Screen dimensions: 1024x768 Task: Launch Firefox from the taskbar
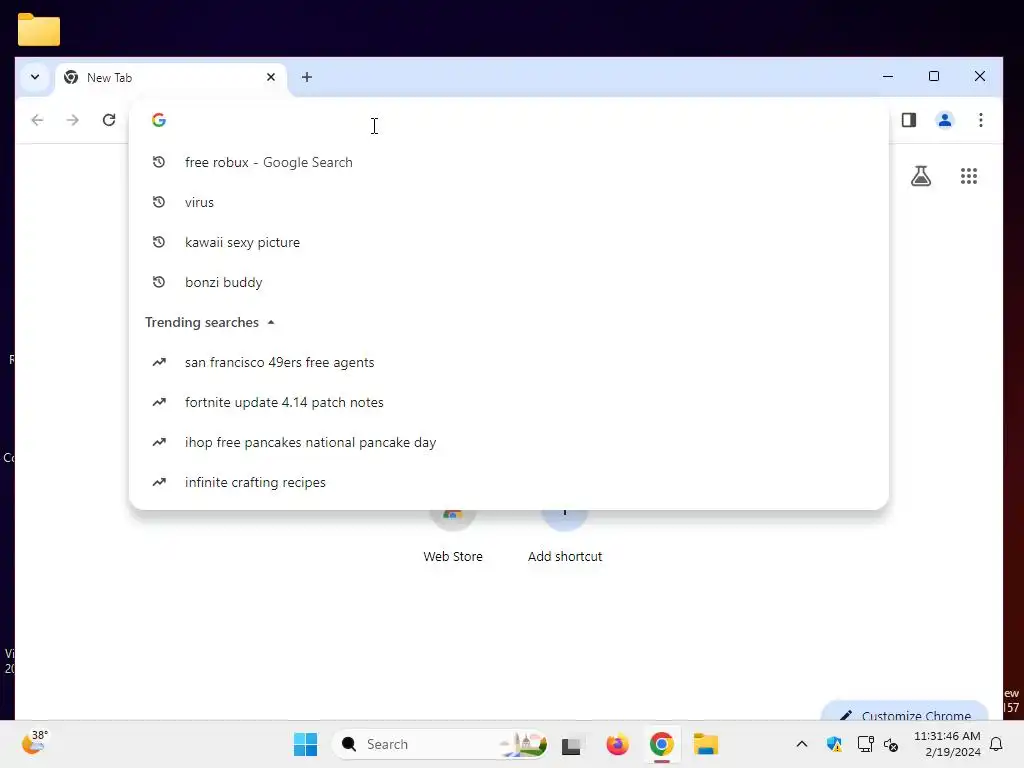pyautogui.click(x=617, y=744)
